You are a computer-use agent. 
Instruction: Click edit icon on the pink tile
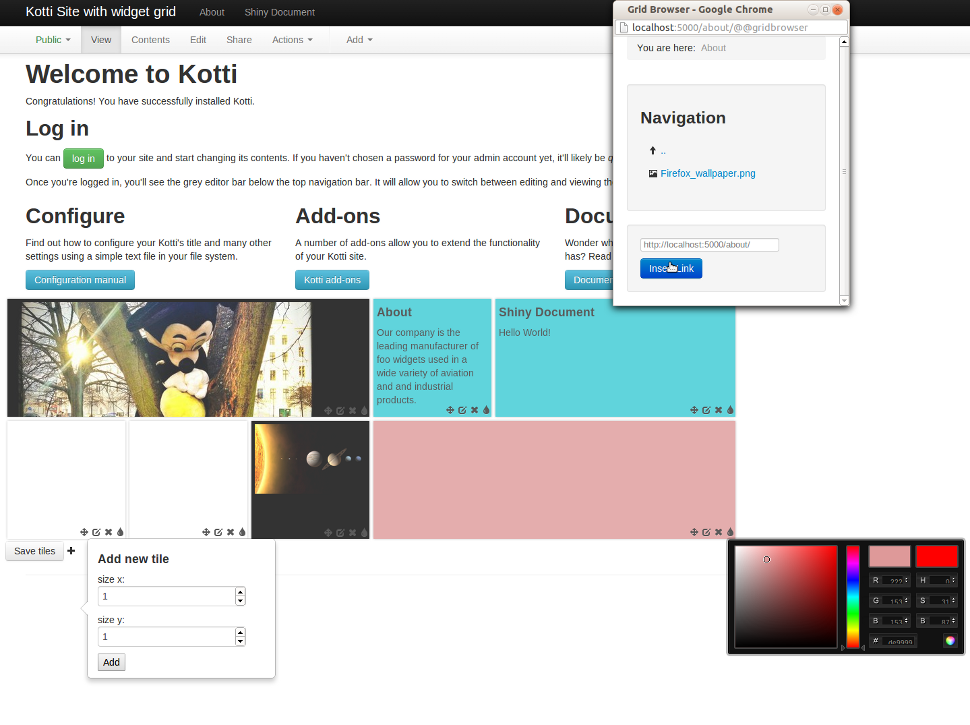point(706,532)
